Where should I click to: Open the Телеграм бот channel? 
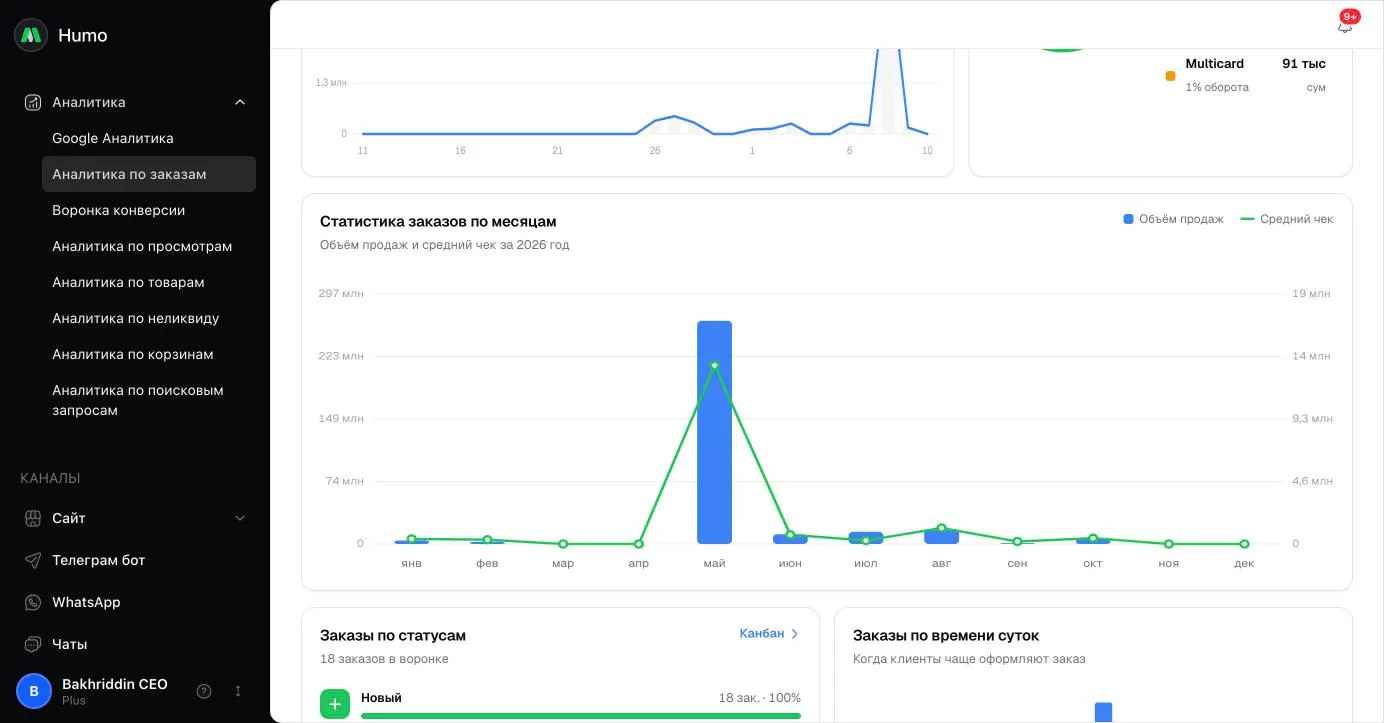tap(99, 560)
